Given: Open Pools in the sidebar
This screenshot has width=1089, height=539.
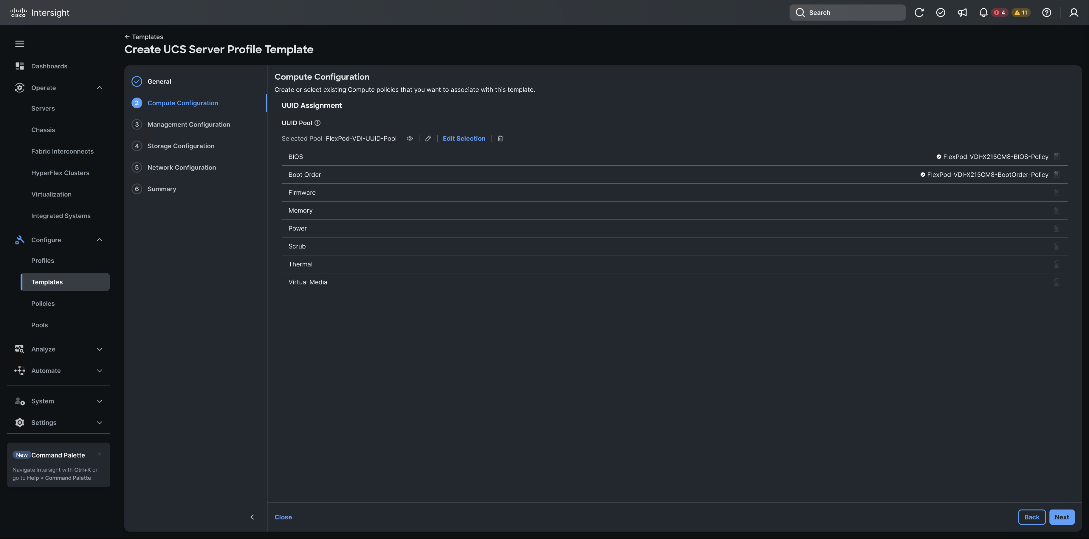Looking at the screenshot, I should [40, 325].
